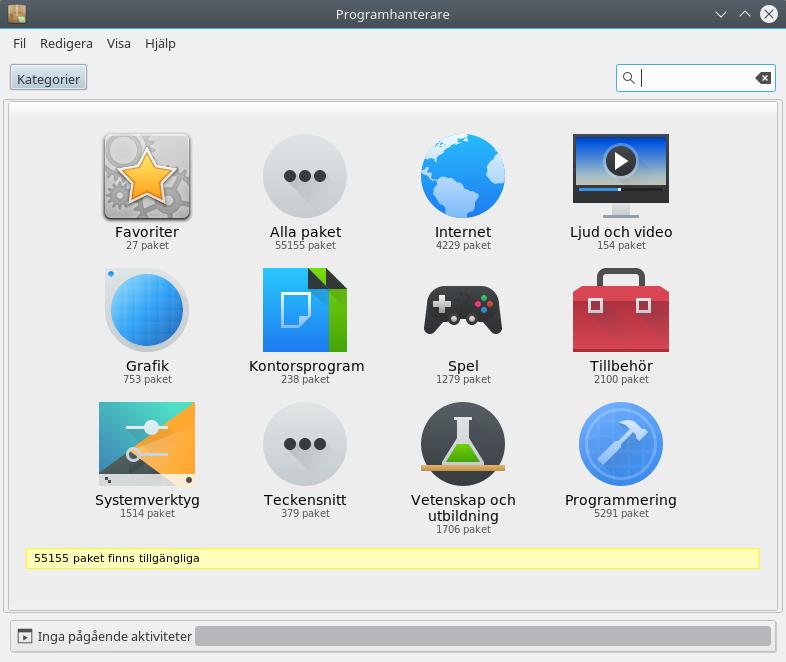Click the '753 paket' count
The height and width of the screenshot is (662, 786).
147,379
